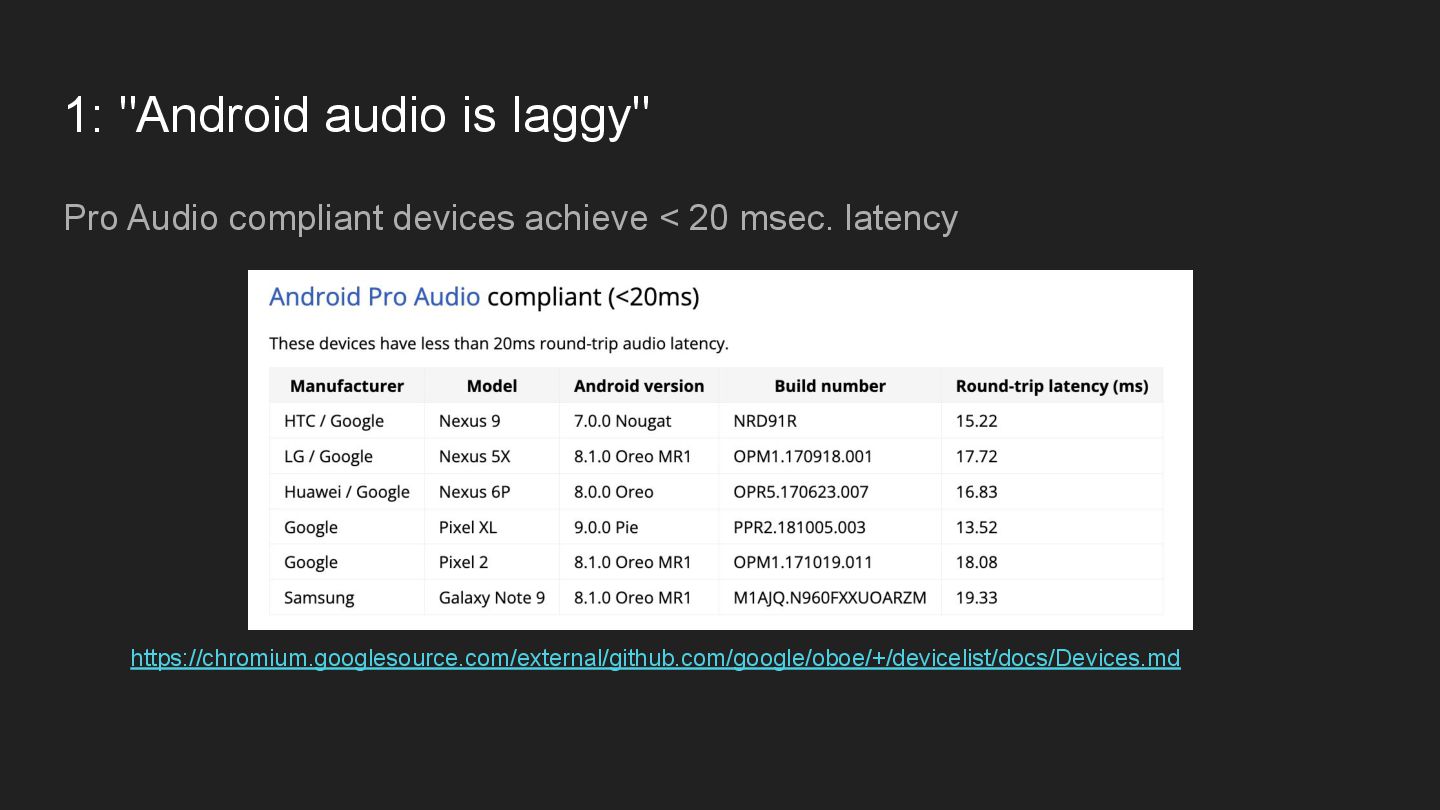Select the latency value '18.08'
The width and height of the screenshot is (1440, 810).
coord(977,562)
